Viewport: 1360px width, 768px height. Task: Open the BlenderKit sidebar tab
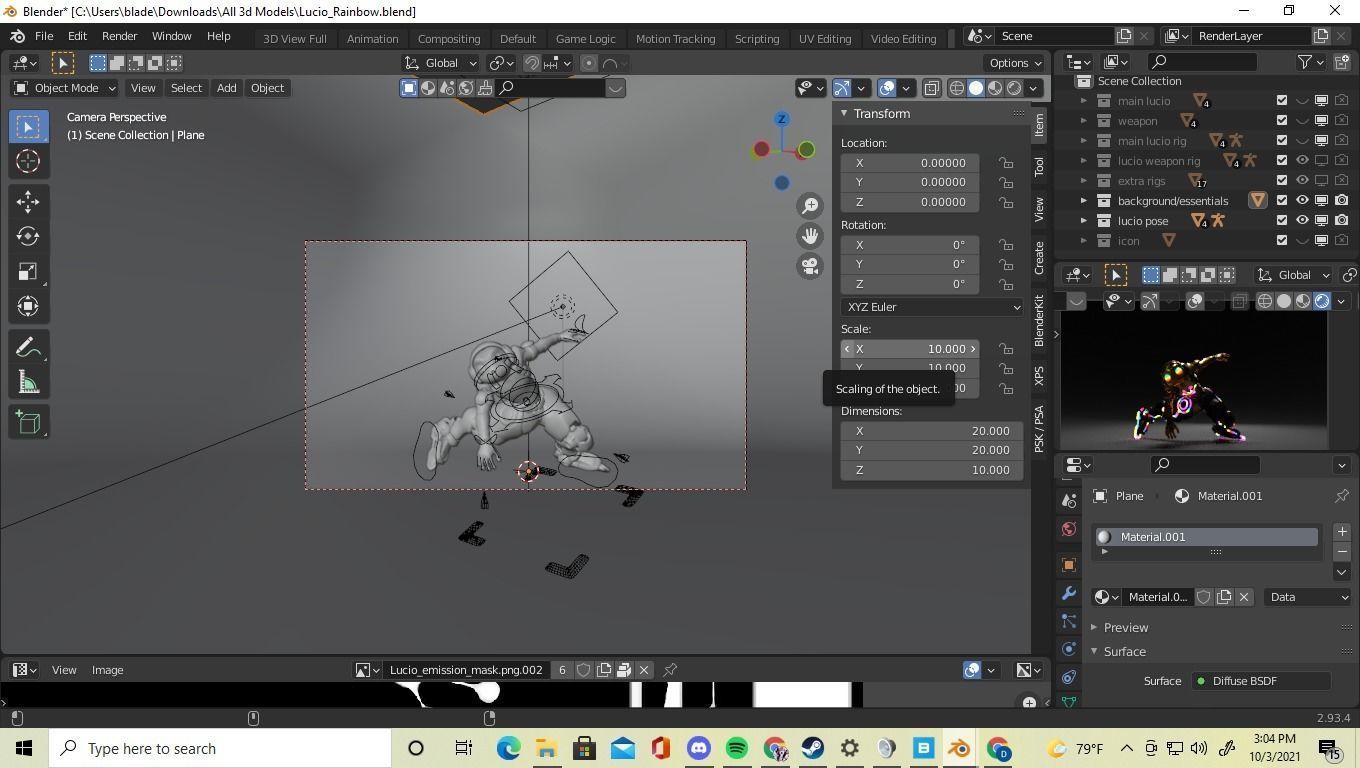tap(1039, 321)
